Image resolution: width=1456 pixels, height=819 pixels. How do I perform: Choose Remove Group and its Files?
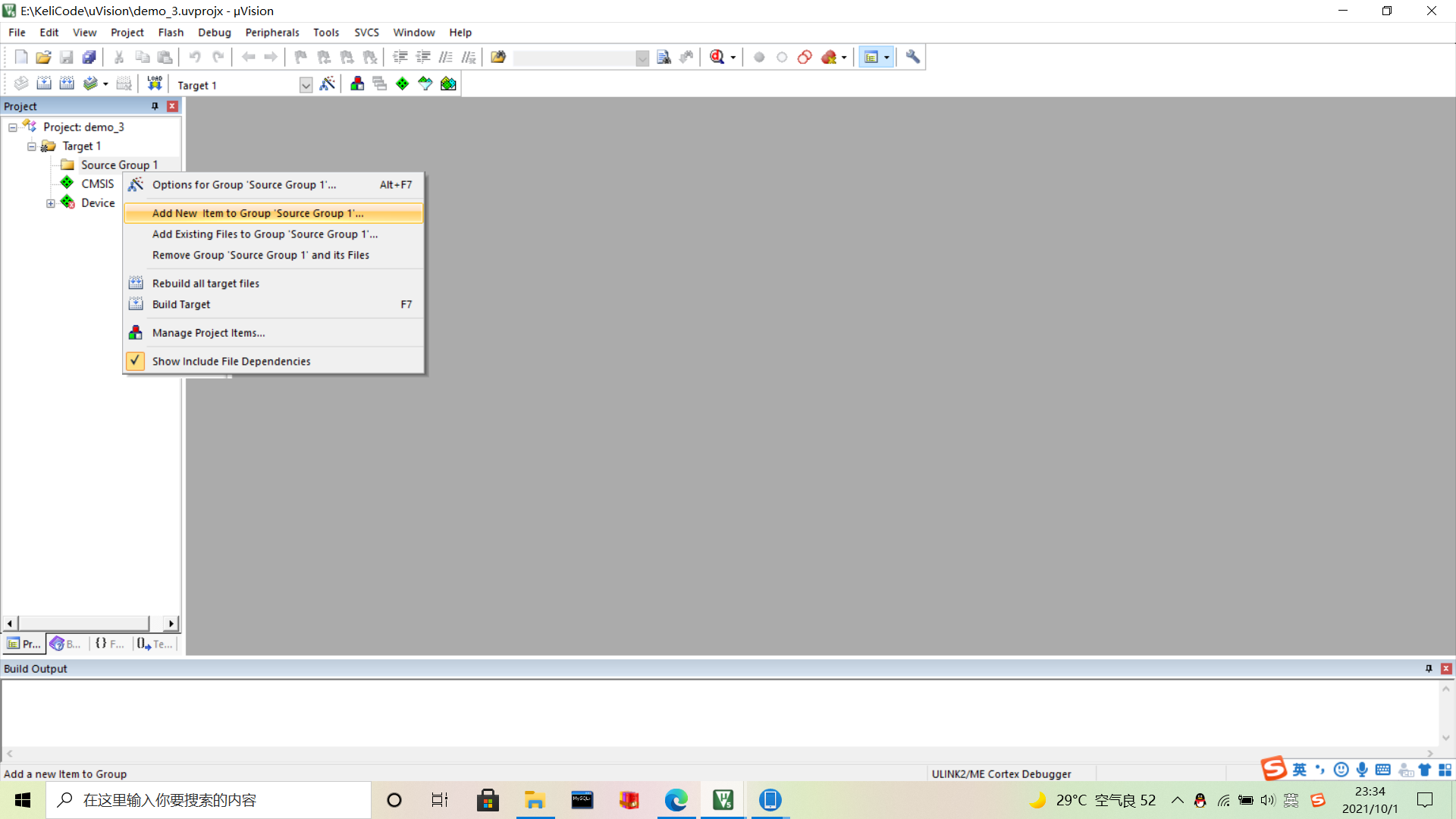click(273, 256)
